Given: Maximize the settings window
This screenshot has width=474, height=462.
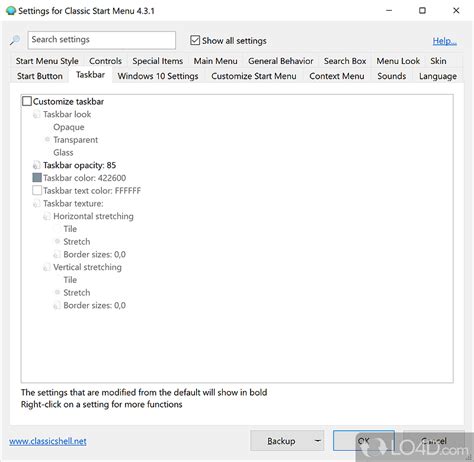Looking at the screenshot, I should point(422,11).
